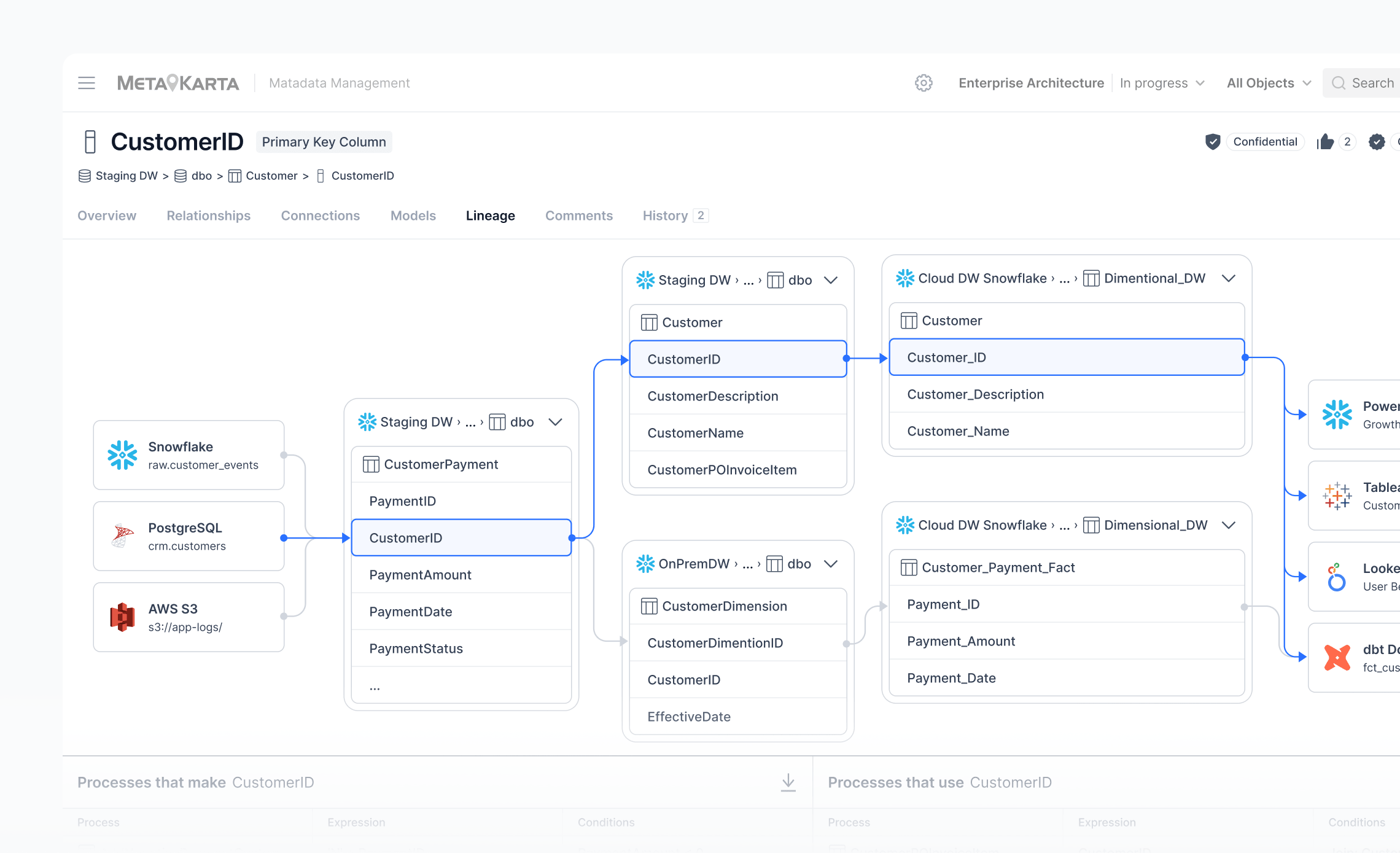Click the AWS S3 bucket icon
Viewport: 1400px width, 853px height.
tap(123, 617)
